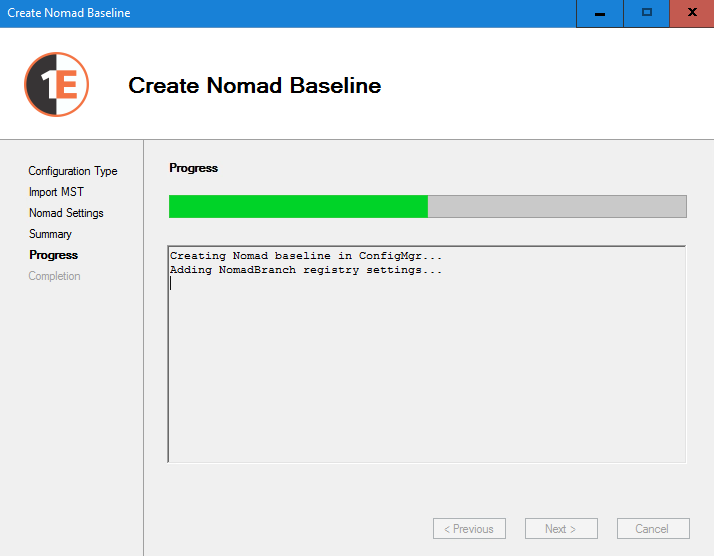Maximize the wizard window
Image resolution: width=714 pixels, height=556 pixels.
pyautogui.click(x=647, y=13)
